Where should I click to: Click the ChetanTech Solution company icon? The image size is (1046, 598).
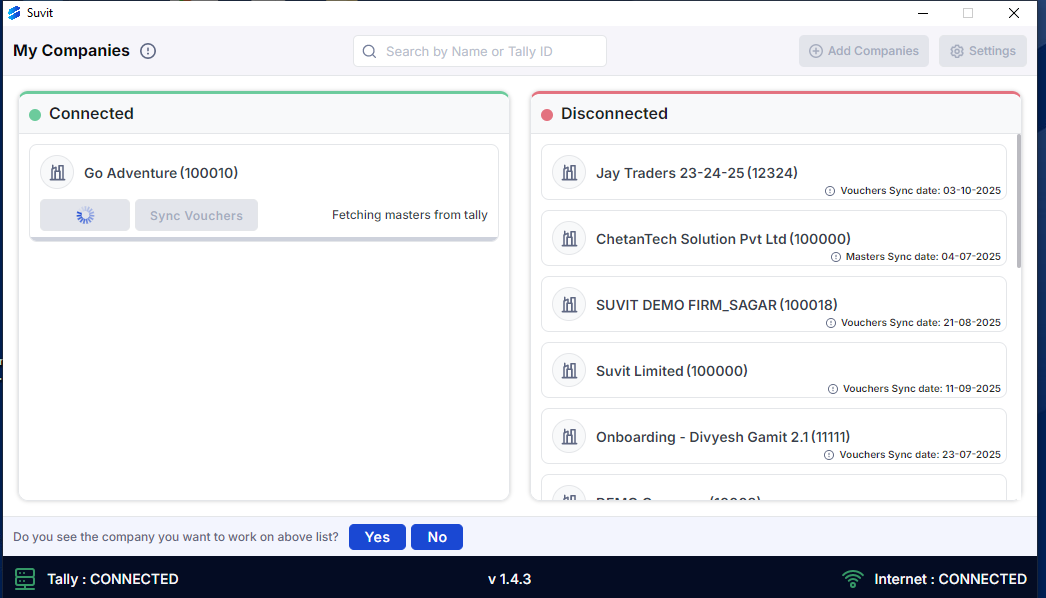(569, 238)
